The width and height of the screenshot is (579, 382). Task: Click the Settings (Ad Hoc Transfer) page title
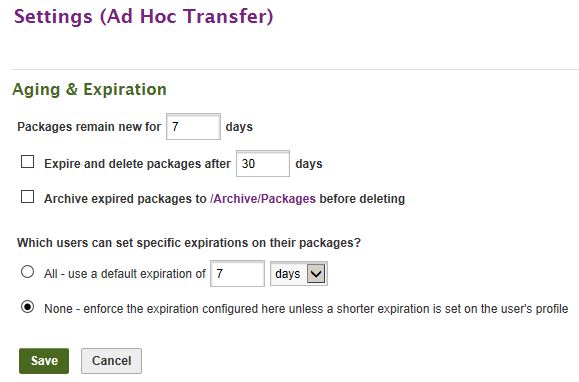[x=144, y=17]
